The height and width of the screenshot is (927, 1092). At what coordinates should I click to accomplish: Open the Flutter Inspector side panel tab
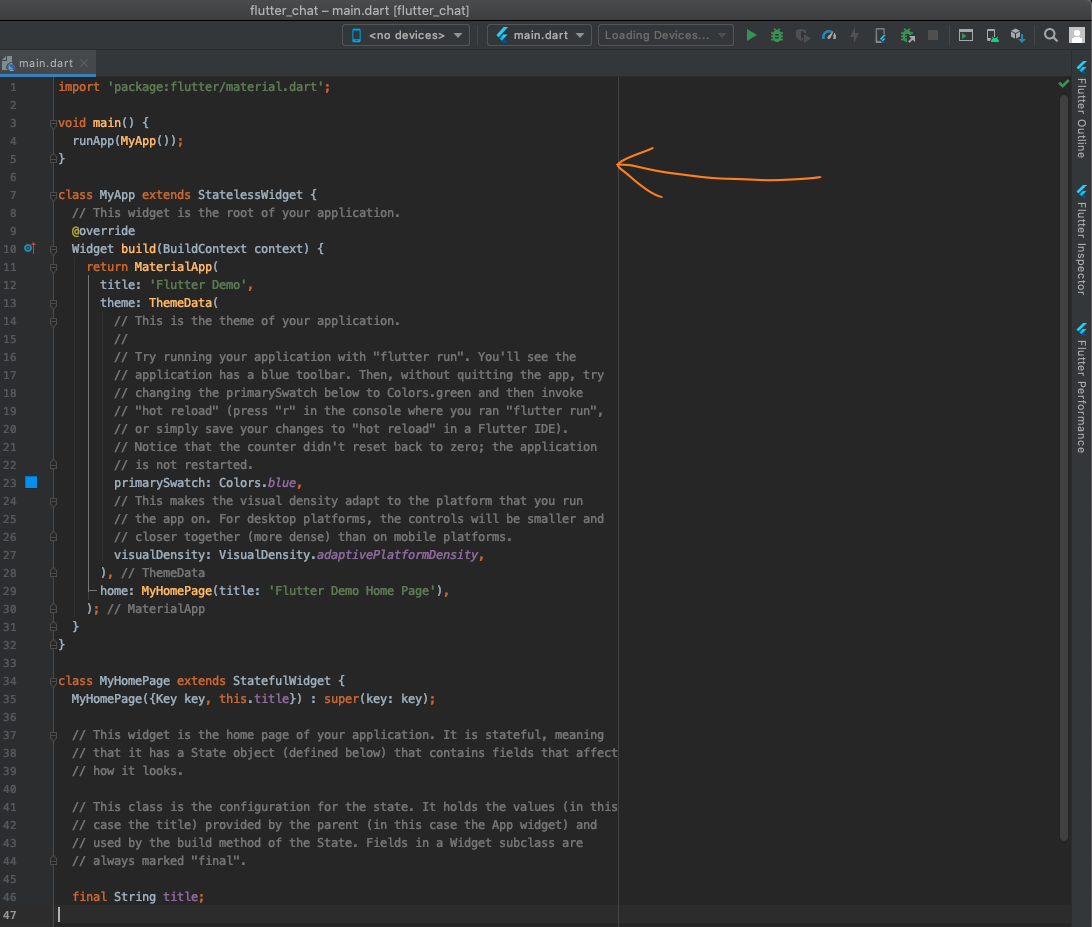pyautogui.click(x=1081, y=240)
